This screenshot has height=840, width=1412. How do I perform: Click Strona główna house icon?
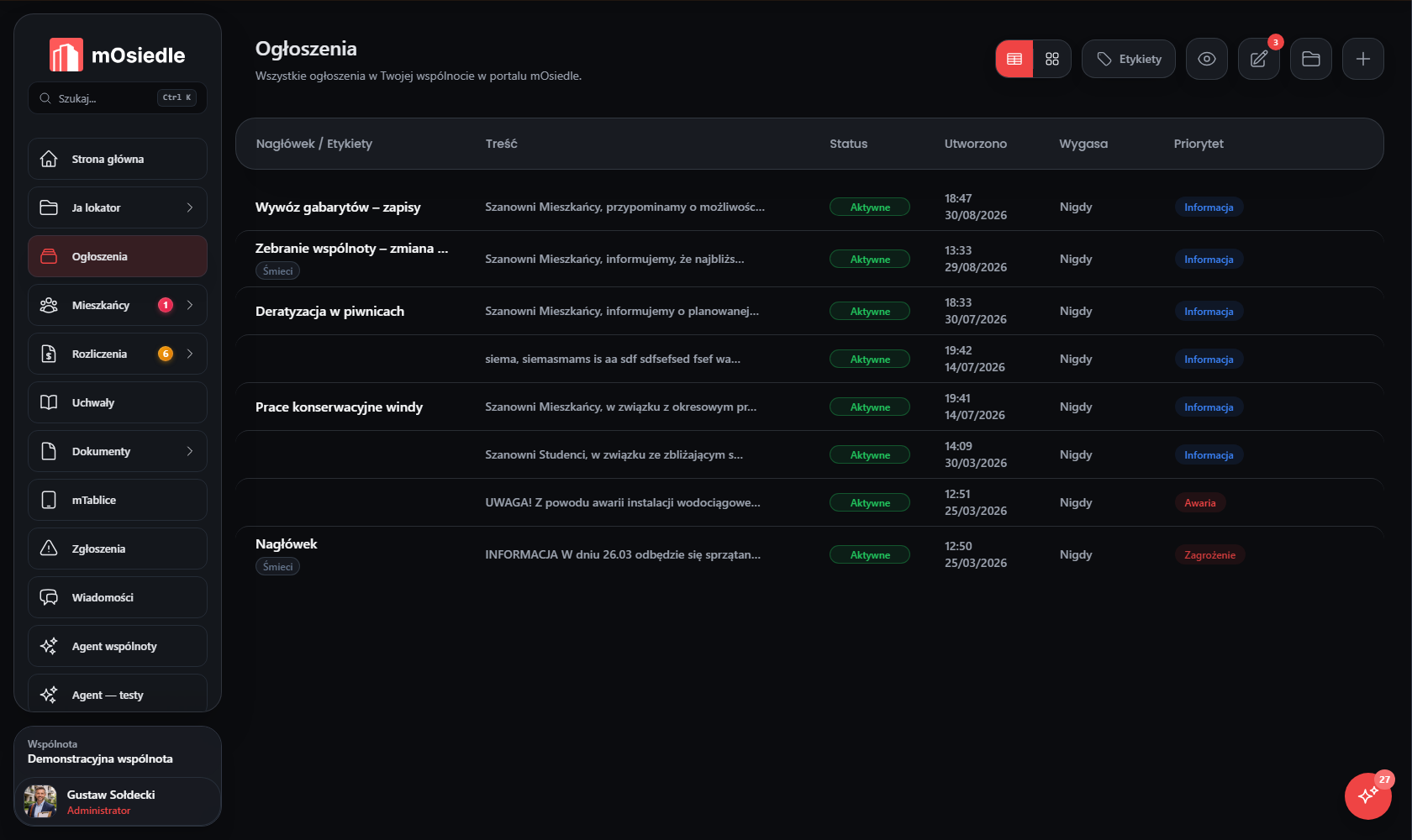click(49, 159)
